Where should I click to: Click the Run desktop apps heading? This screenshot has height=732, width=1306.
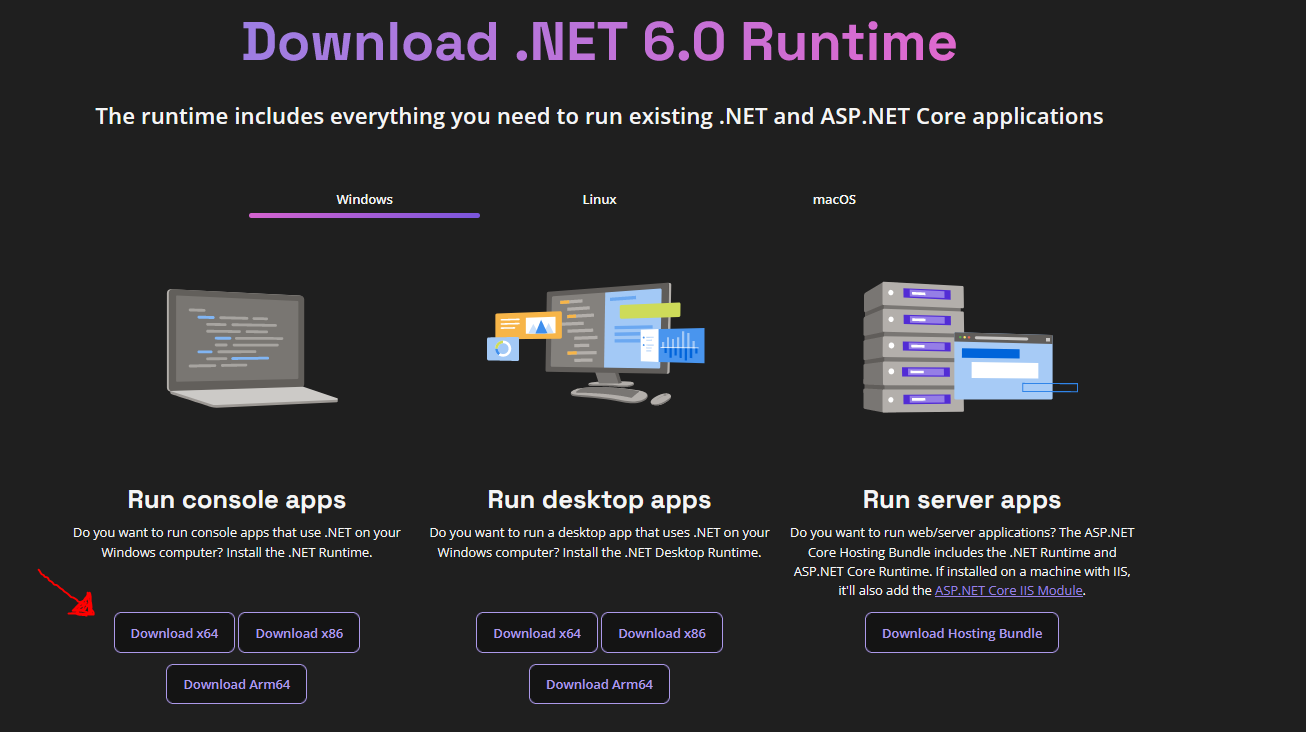pyautogui.click(x=599, y=500)
